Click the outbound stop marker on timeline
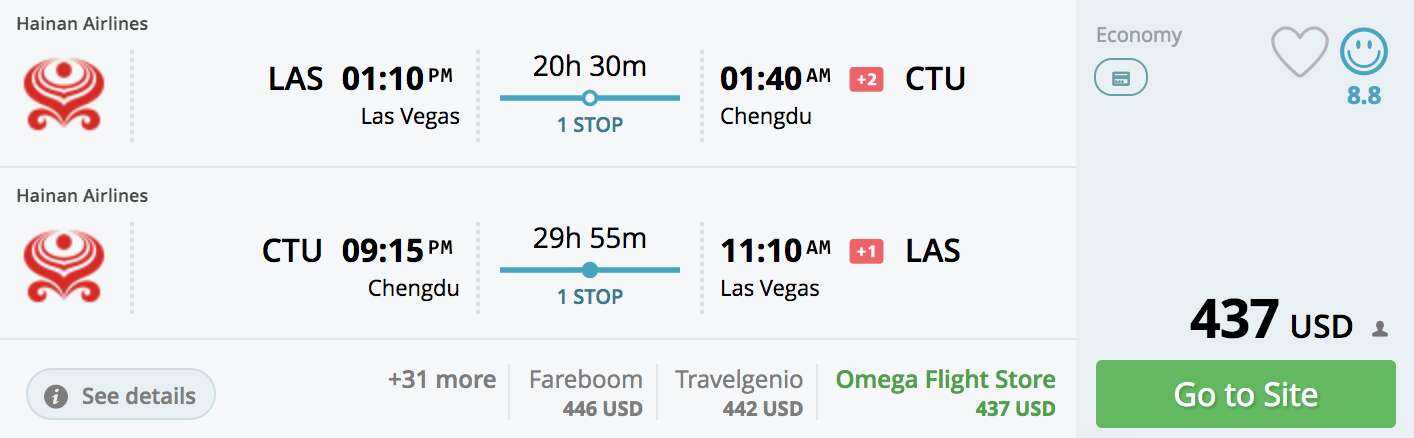1414x438 pixels. [x=590, y=98]
